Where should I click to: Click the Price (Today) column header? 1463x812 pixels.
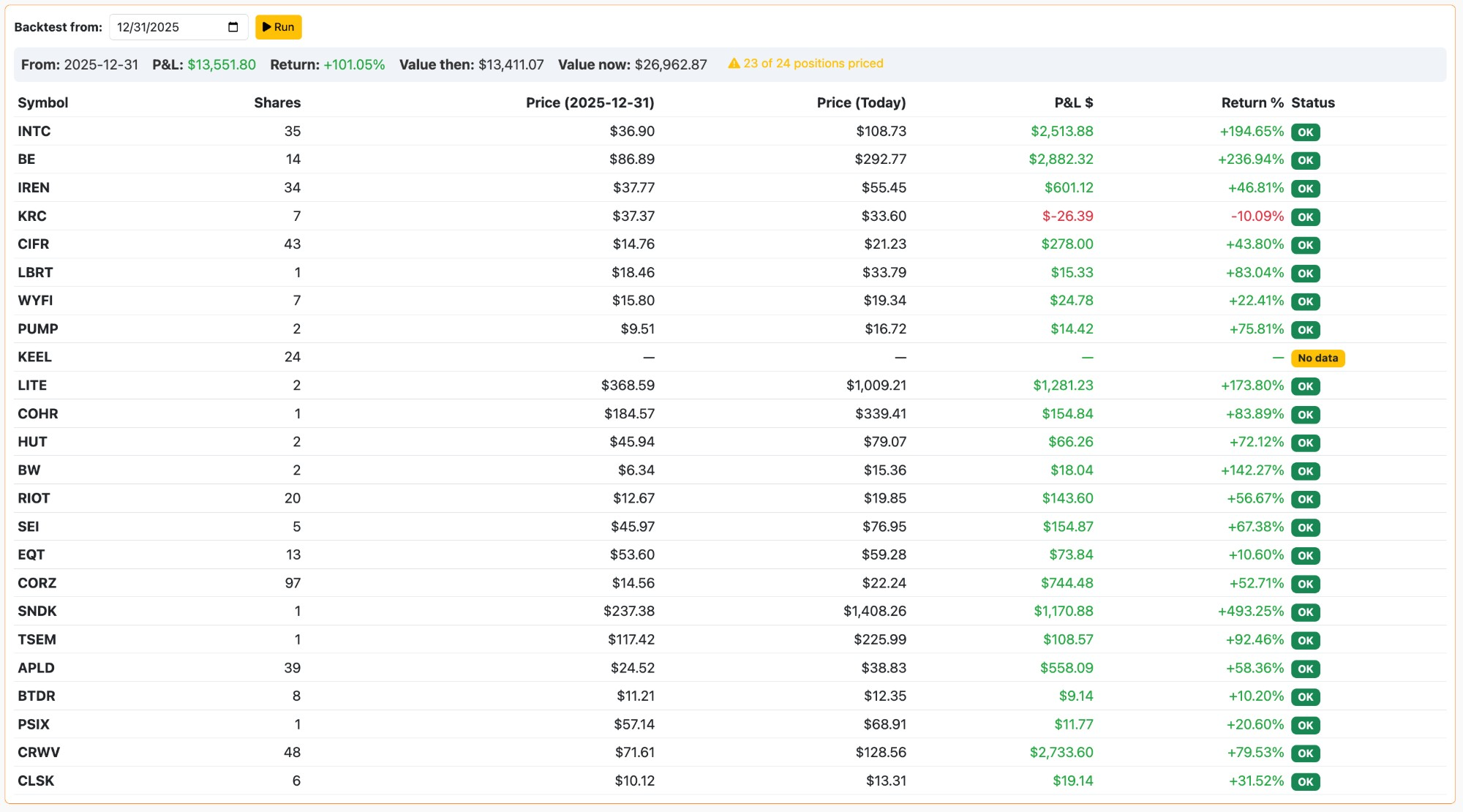(861, 102)
